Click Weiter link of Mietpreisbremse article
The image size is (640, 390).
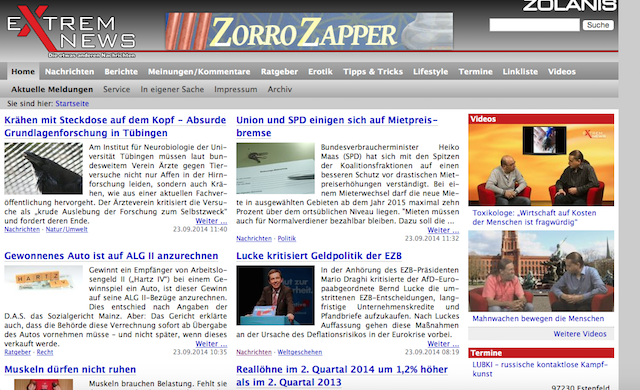443,230
